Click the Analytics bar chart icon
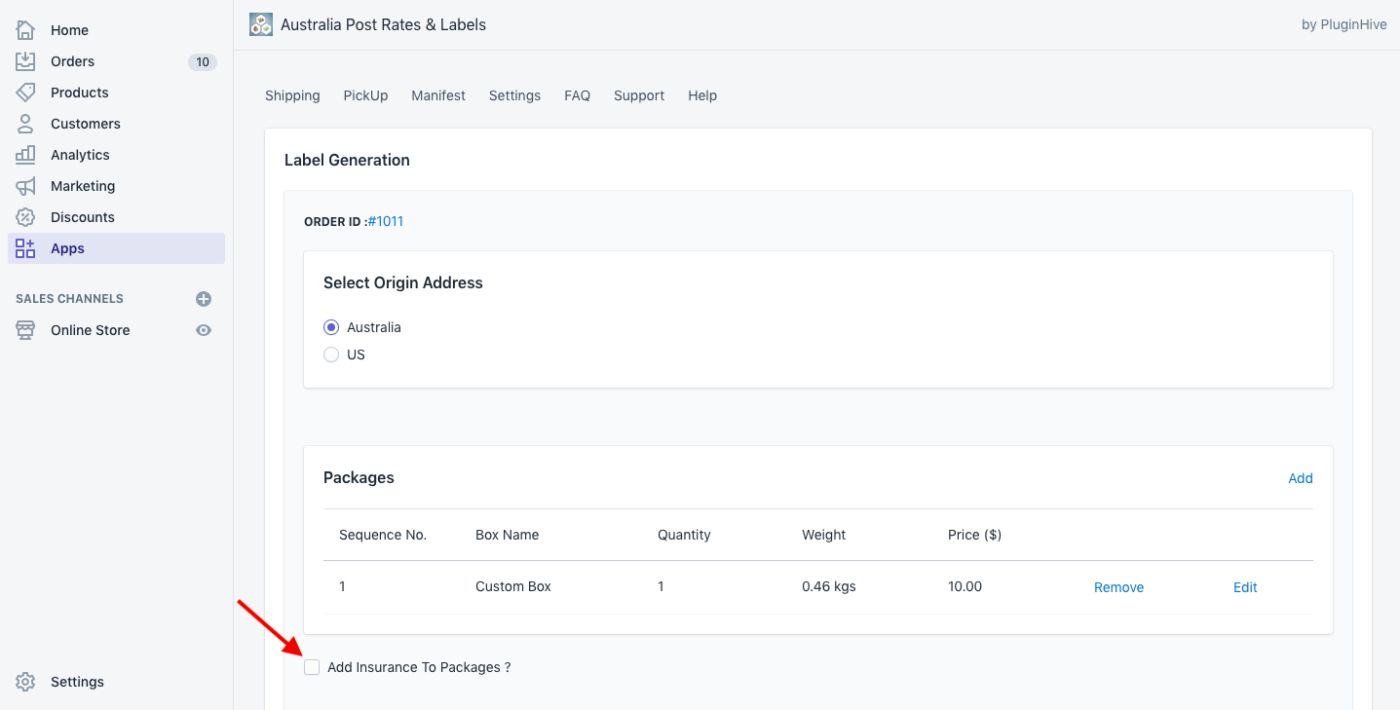This screenshot has height=710, width=1400. tap(26, 155)
